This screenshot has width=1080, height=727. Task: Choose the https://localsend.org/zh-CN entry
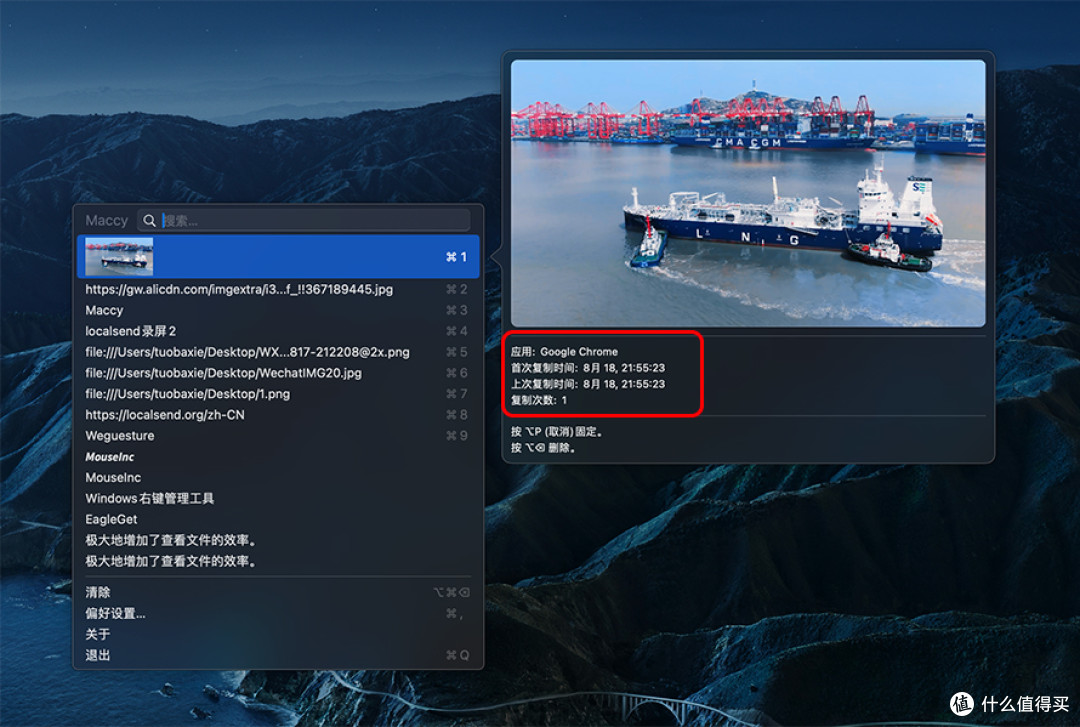[x=278, y=415]
